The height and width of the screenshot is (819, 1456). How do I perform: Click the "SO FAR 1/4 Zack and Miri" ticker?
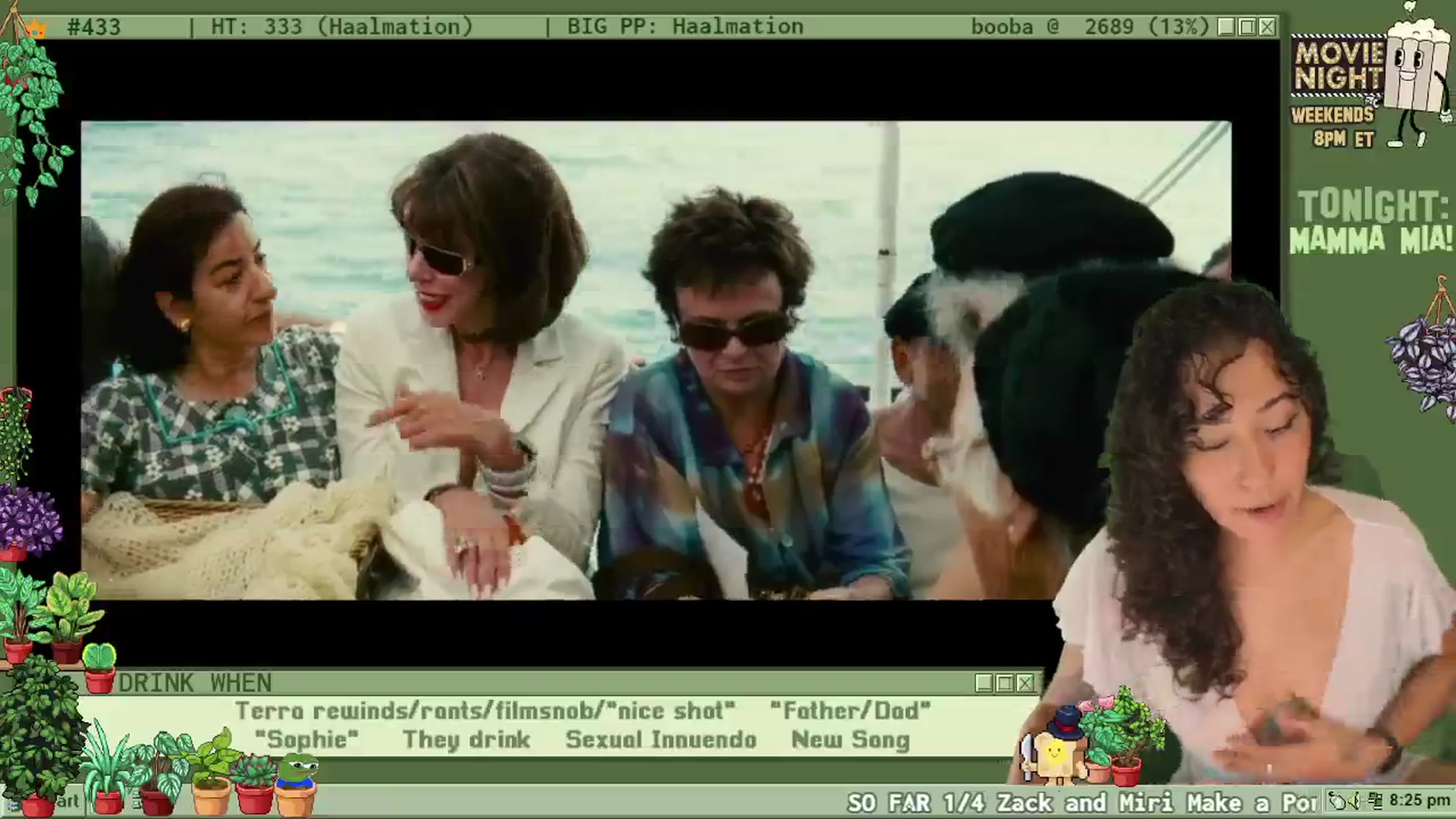[1082, 802]
